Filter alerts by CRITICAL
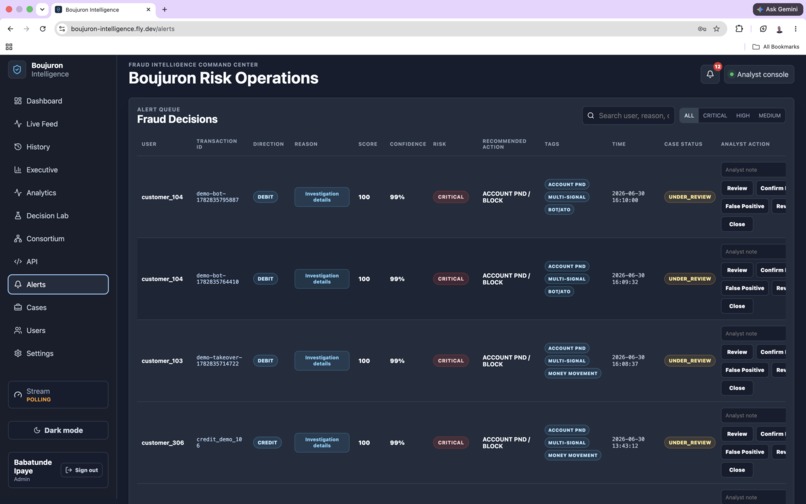 (x=715, y=116)
